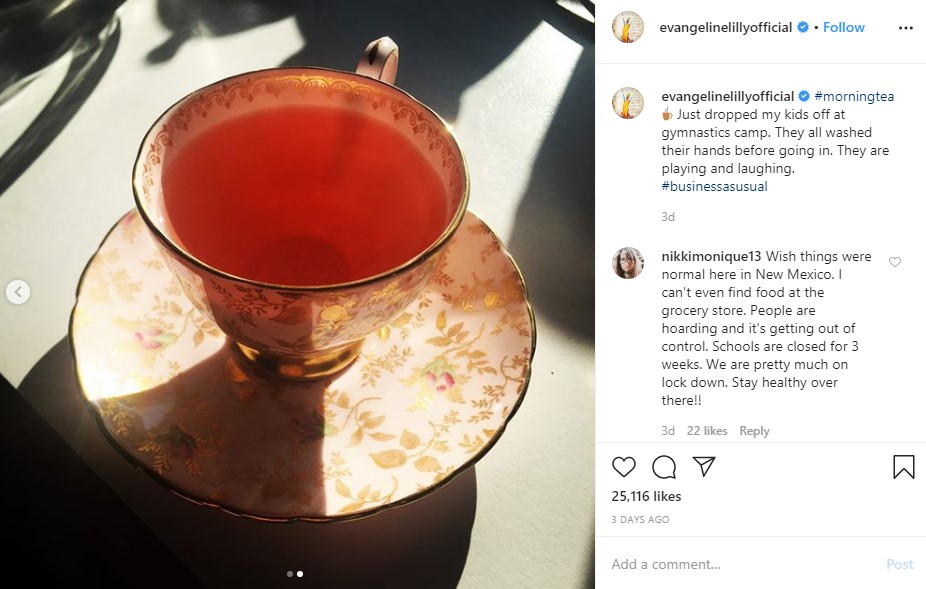Image resolution: width=926 pixels, height=589 pixels.
Task: Open nikkimonique13's profile picture
Action: point(628,263)
